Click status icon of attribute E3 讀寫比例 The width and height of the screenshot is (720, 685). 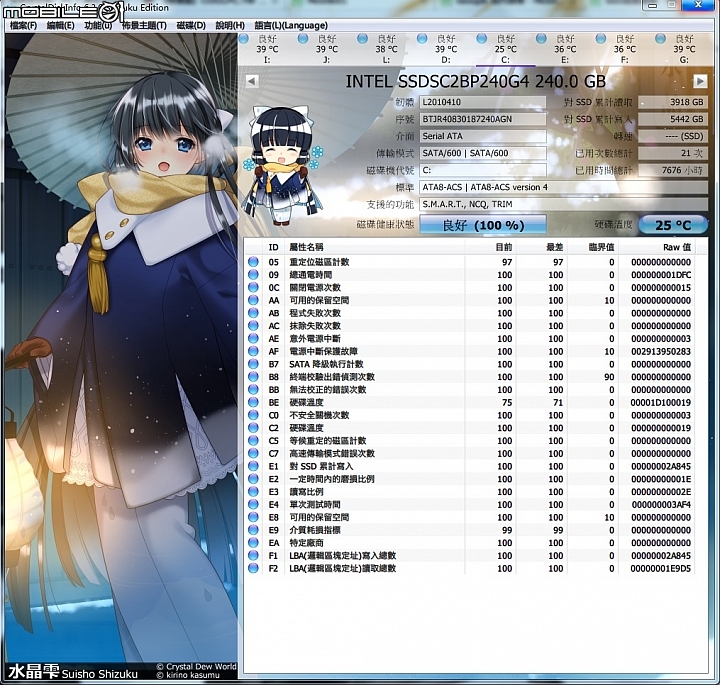click(253, 492)
